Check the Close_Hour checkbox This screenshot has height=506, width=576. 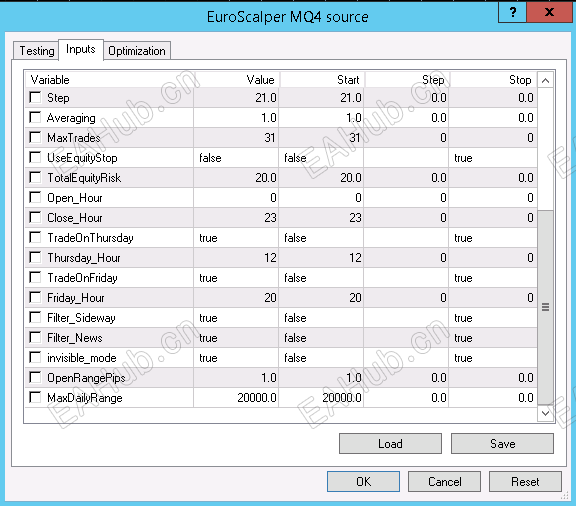(35, 218)
